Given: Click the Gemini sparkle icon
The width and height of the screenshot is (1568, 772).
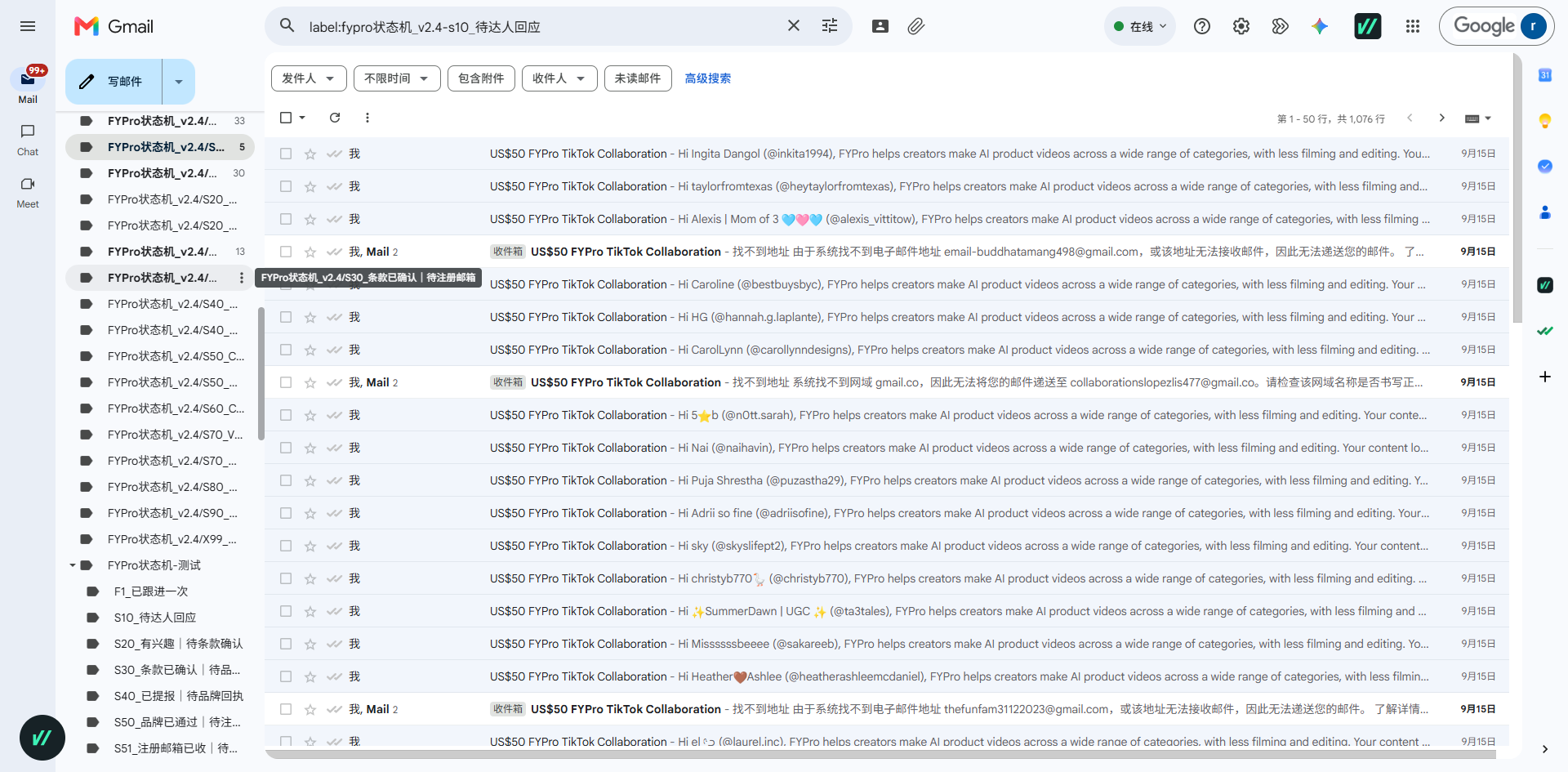Looking at the screenshot, I should click(1320, 26).
